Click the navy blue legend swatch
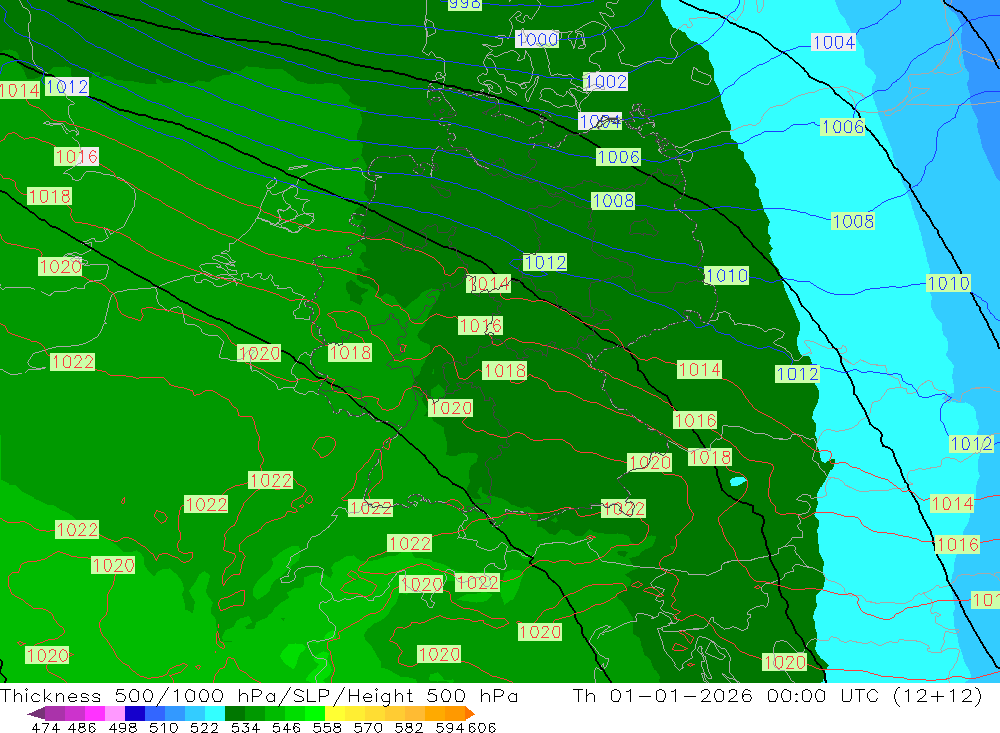1000x733 pixels. tap(135, 714)
